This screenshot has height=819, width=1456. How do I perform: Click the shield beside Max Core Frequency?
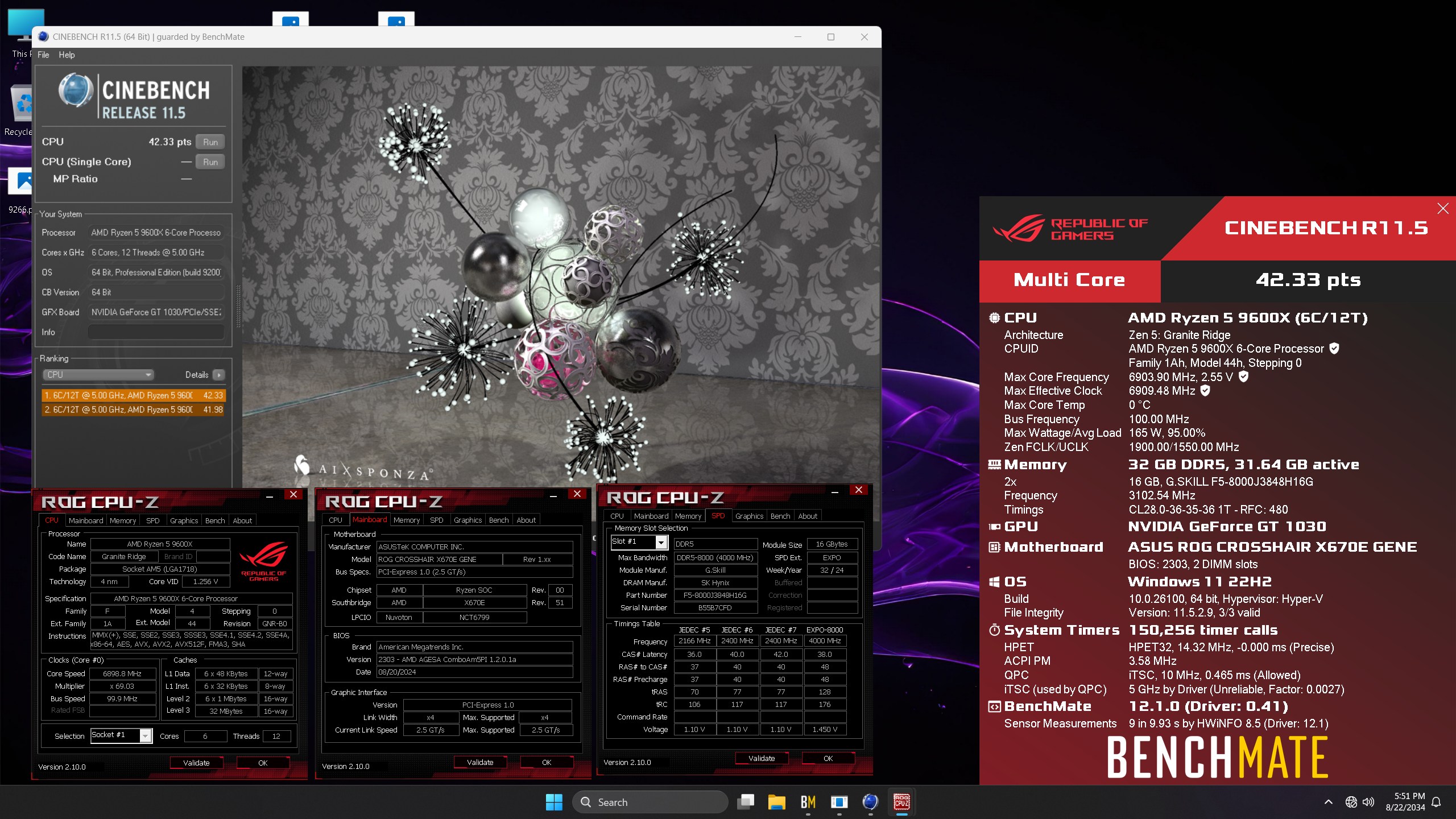pos(1243,377)
